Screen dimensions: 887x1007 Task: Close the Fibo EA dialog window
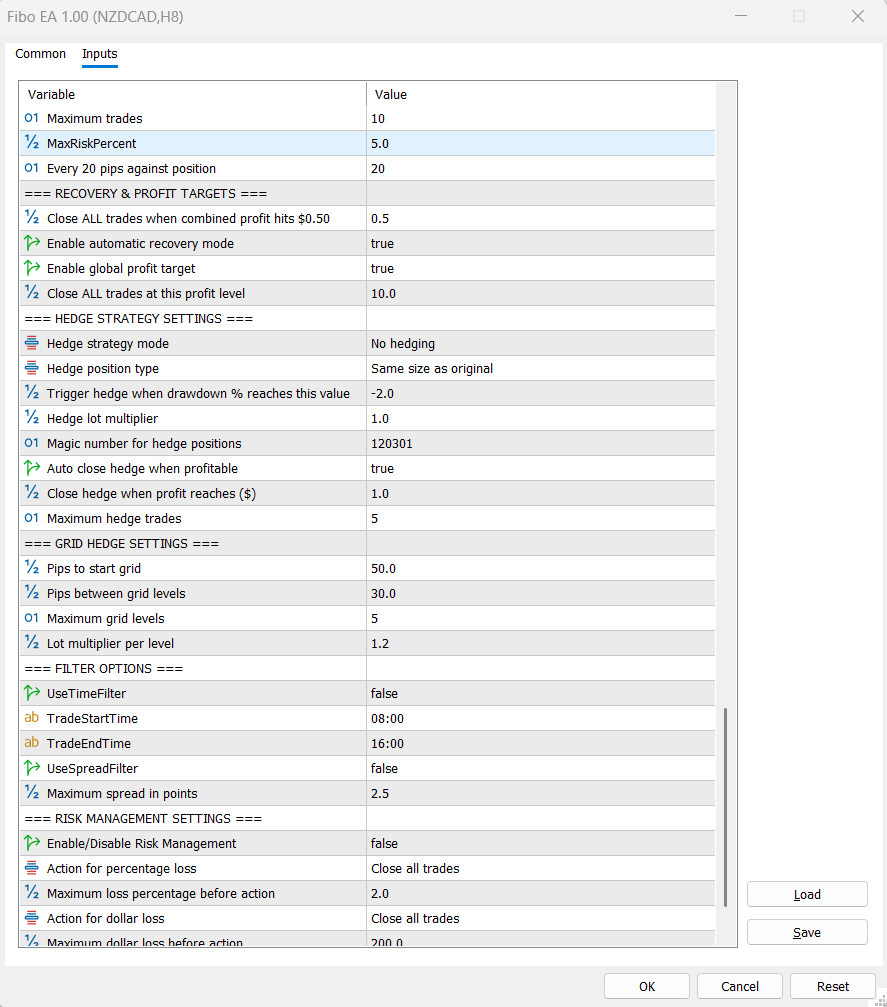[x=857, y=16]
